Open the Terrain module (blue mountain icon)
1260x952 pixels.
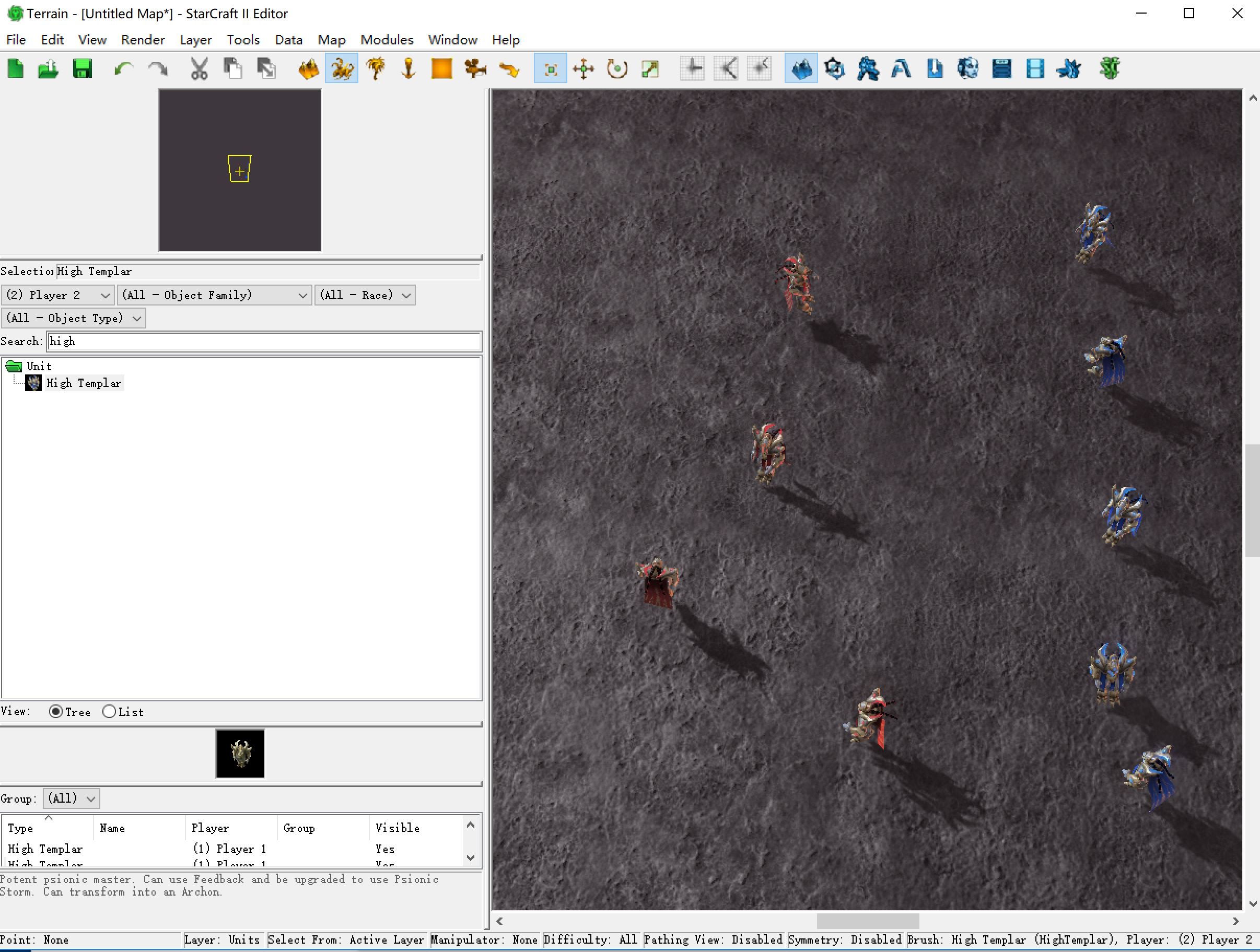click(801, 69)
